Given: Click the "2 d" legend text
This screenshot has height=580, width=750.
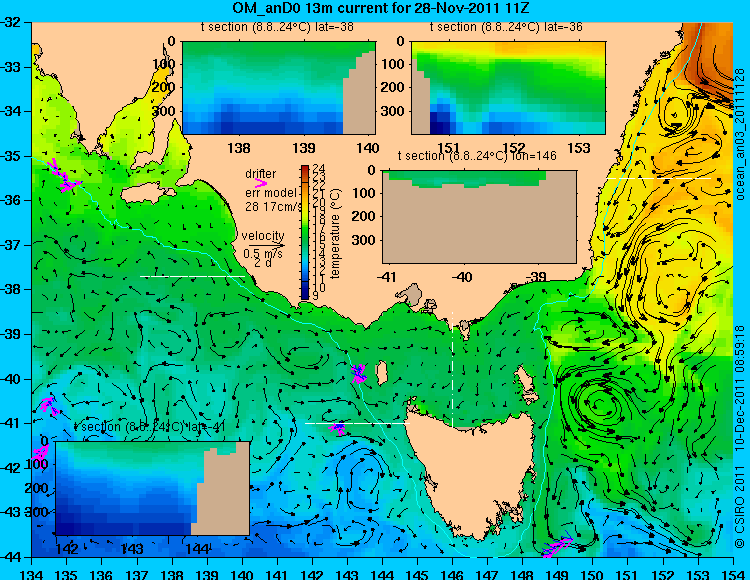Looking at the screenshot, I should (x=263, y=263).
